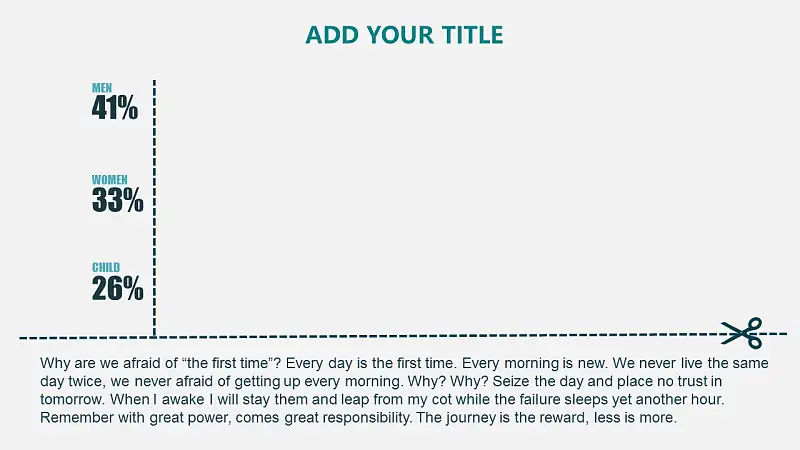Click the MEN label
Image resolution: width=800 pixels, height=450 pixels.
pos(102,88)
